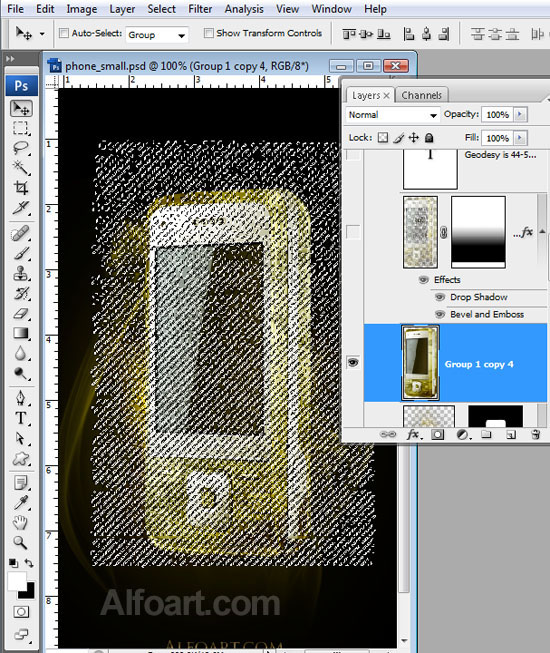Select the Move tool in toolbox

tap(21, 109)
